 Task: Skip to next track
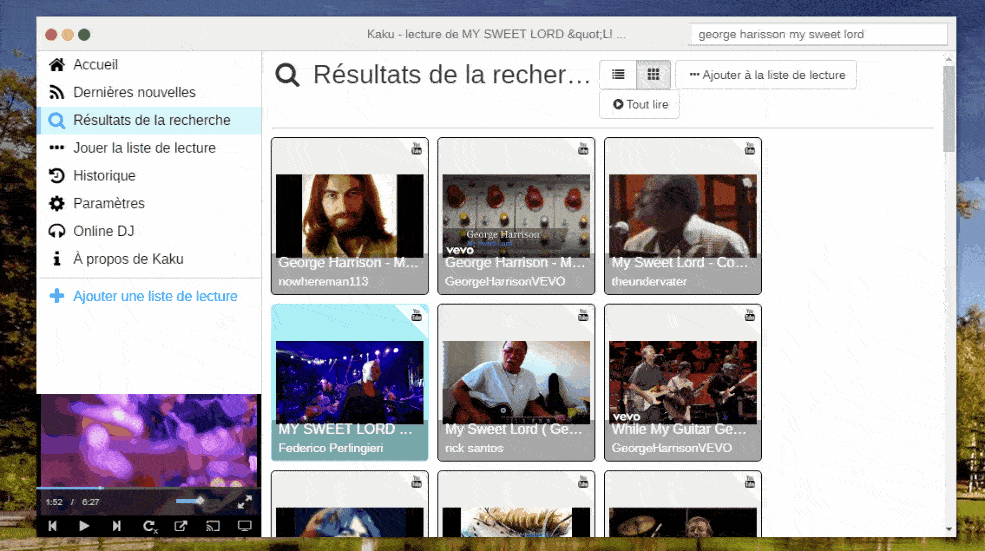(x=117, y=526)
